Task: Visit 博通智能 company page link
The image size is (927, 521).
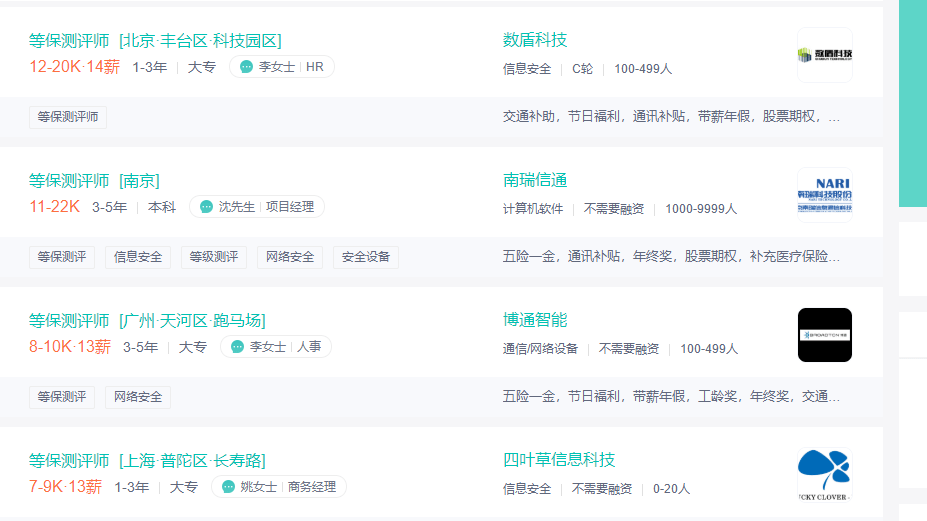Action: [x=535, y=320]
